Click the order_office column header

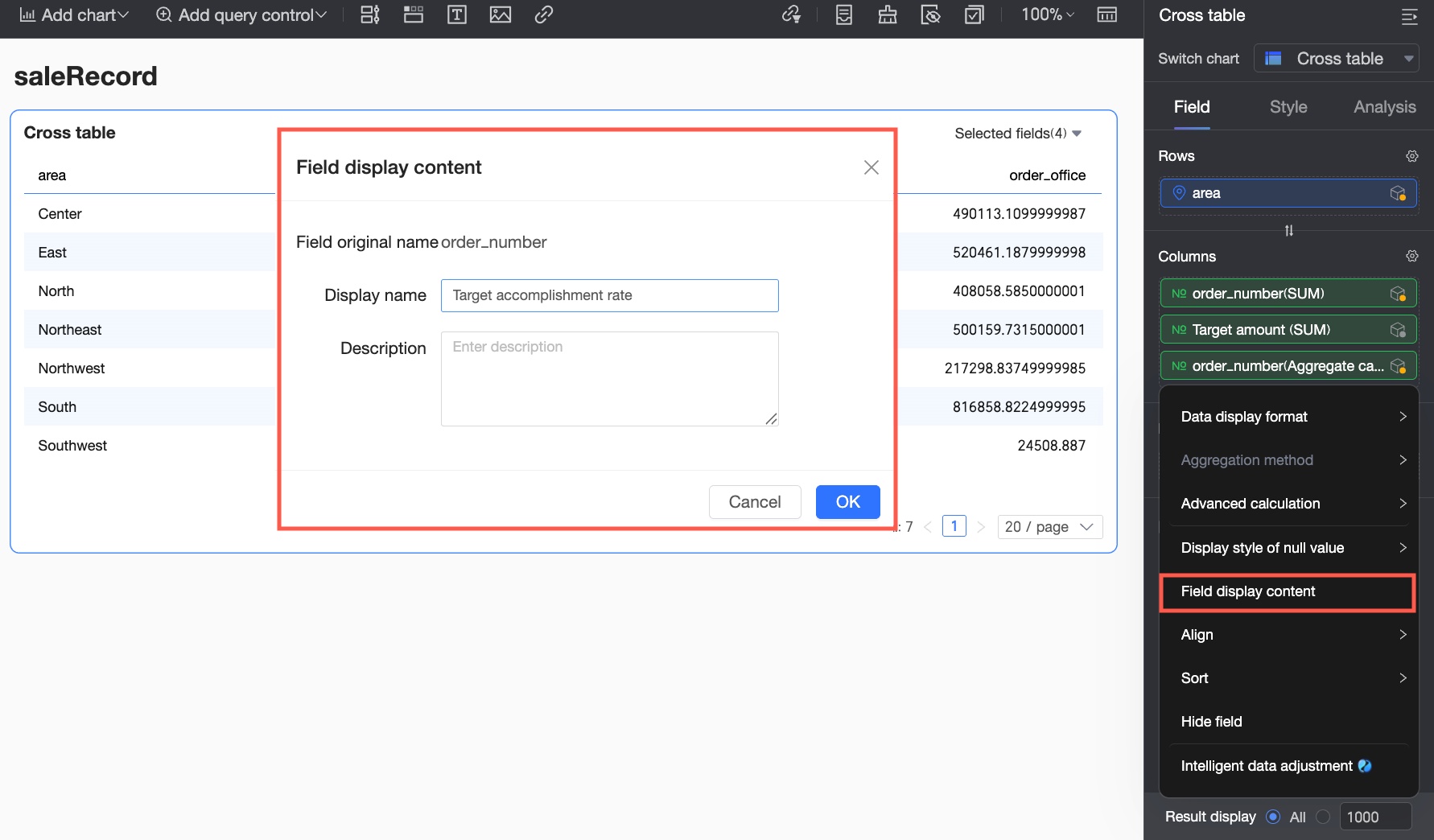click(1047, 175)
